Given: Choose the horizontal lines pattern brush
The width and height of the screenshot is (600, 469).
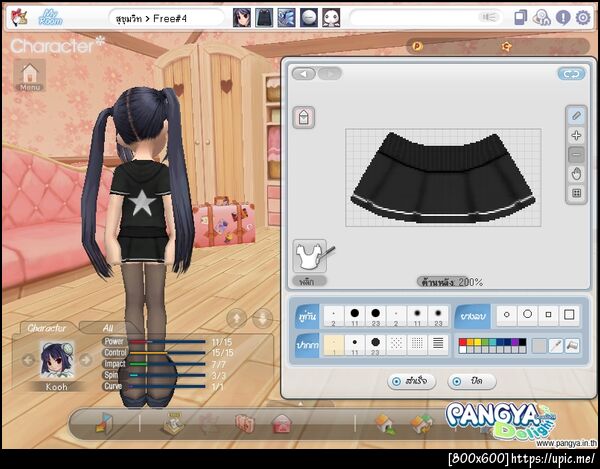Looking at the screenshot, I should [x=438, y=344].
